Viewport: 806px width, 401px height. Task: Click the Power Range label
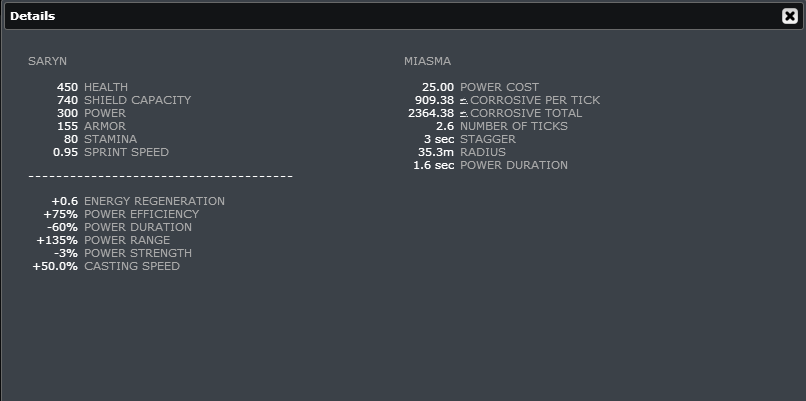point(127,240)
